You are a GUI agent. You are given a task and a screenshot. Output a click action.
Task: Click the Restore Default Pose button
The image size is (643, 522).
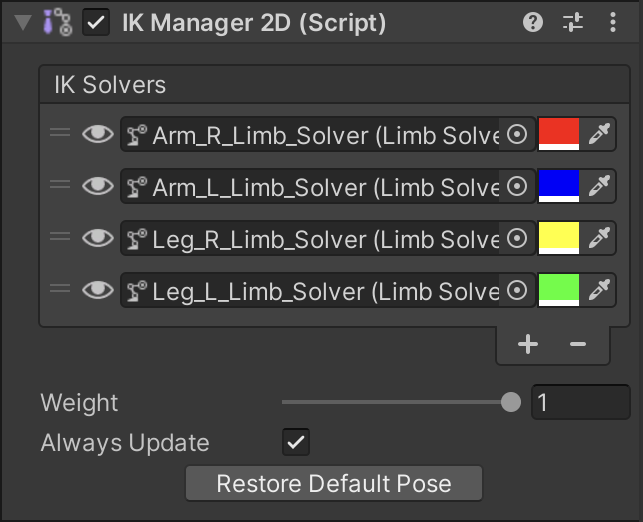click(334, 484)
